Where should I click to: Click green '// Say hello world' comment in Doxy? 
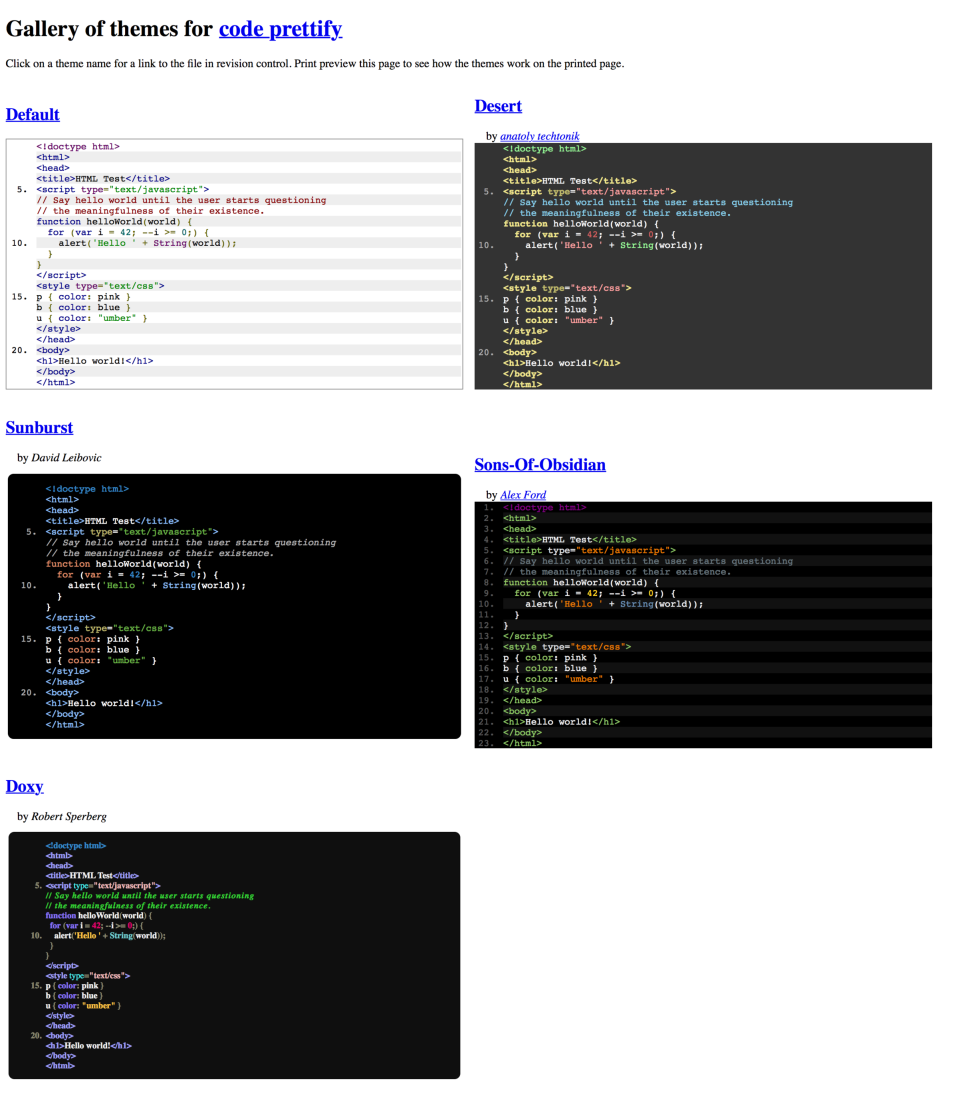click(x=150, y=895)
